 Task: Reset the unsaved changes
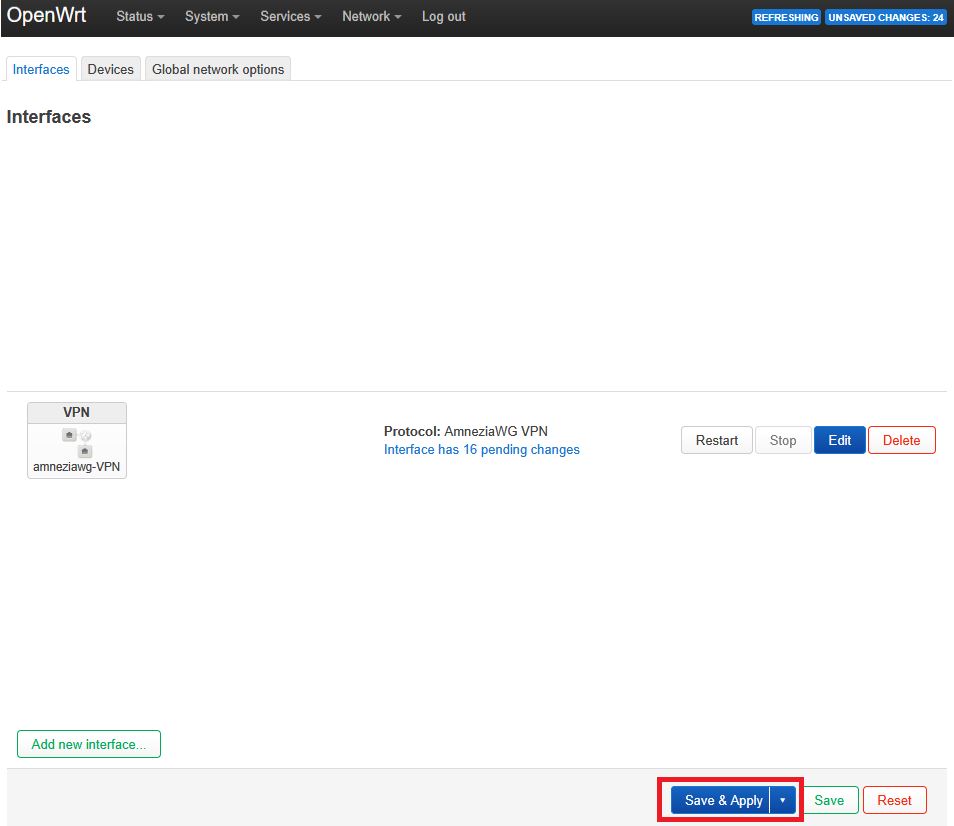tap(894, 800)
